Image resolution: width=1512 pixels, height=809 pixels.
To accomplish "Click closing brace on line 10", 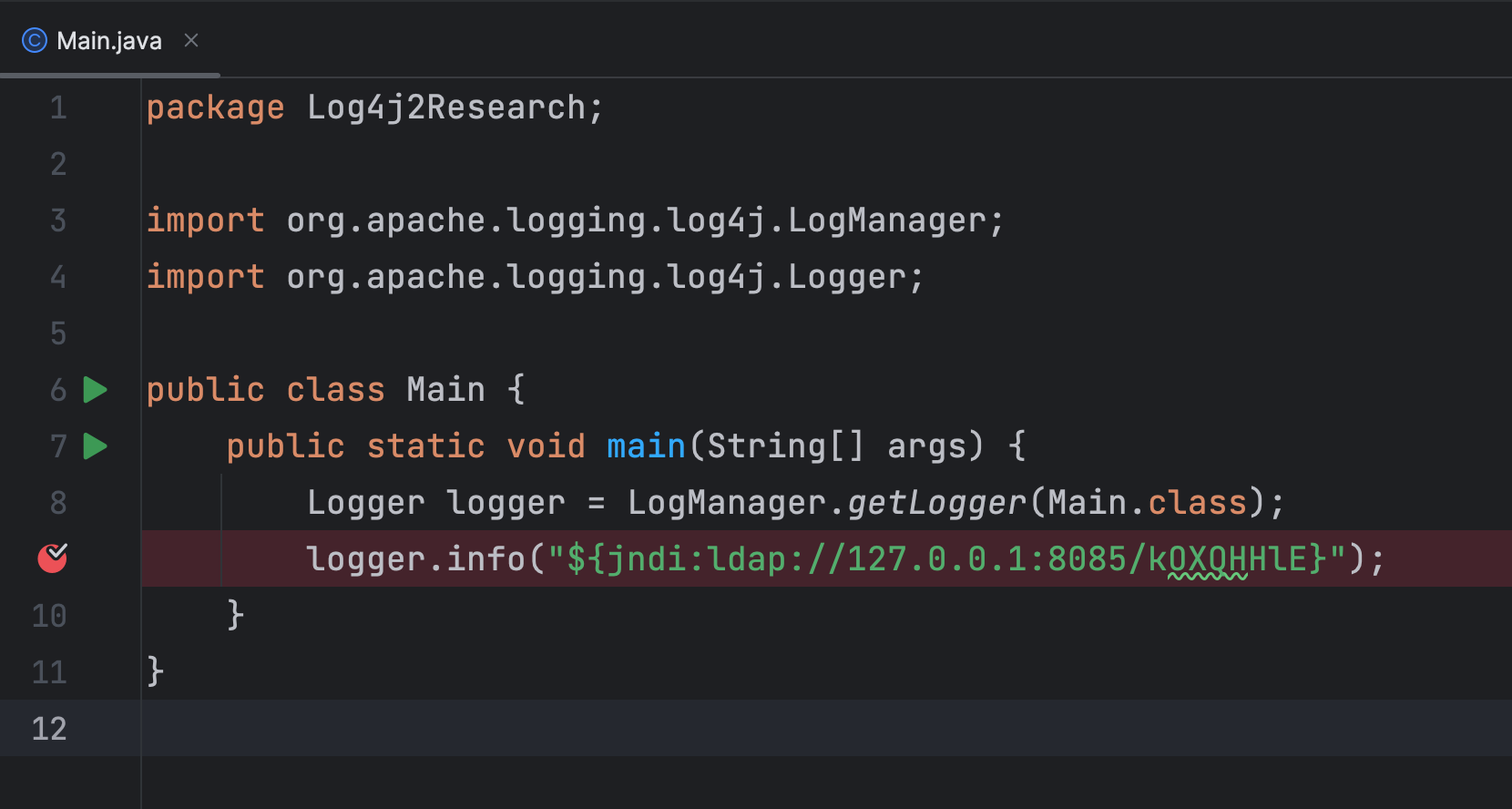I will [236, 616].
